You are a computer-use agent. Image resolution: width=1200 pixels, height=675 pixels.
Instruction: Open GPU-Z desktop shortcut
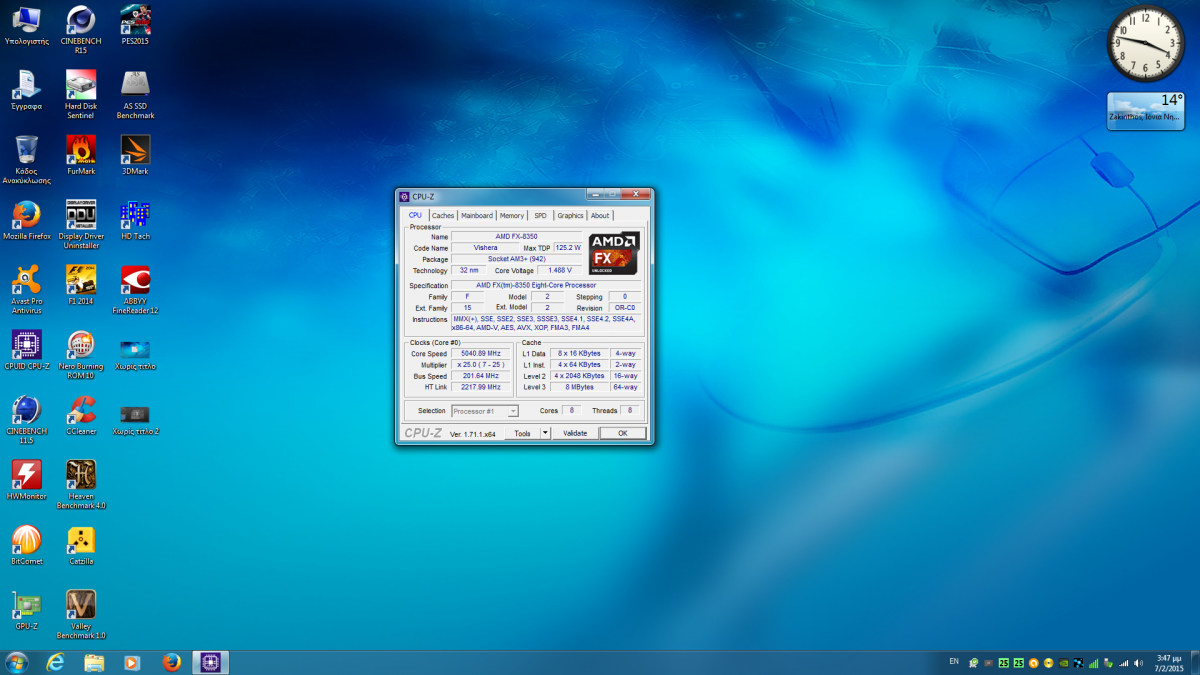pyautogui.click(x=27, y=610)
